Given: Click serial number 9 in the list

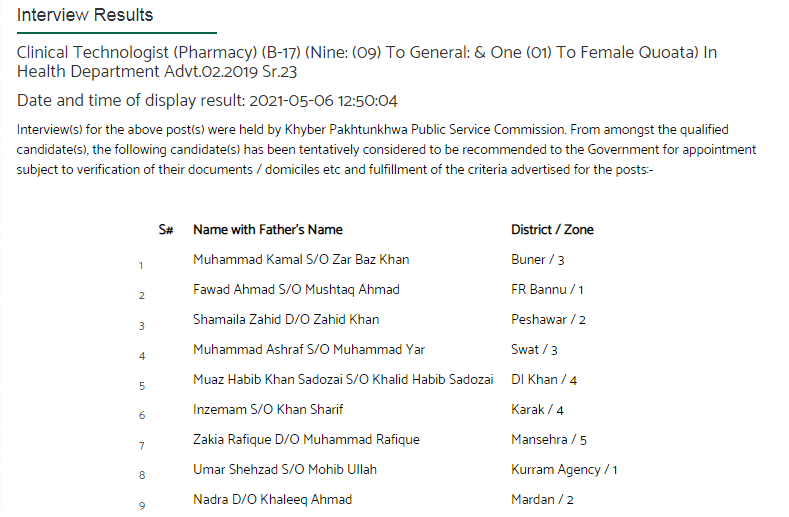Looking at the screenshot, I should tap(142, 506).
